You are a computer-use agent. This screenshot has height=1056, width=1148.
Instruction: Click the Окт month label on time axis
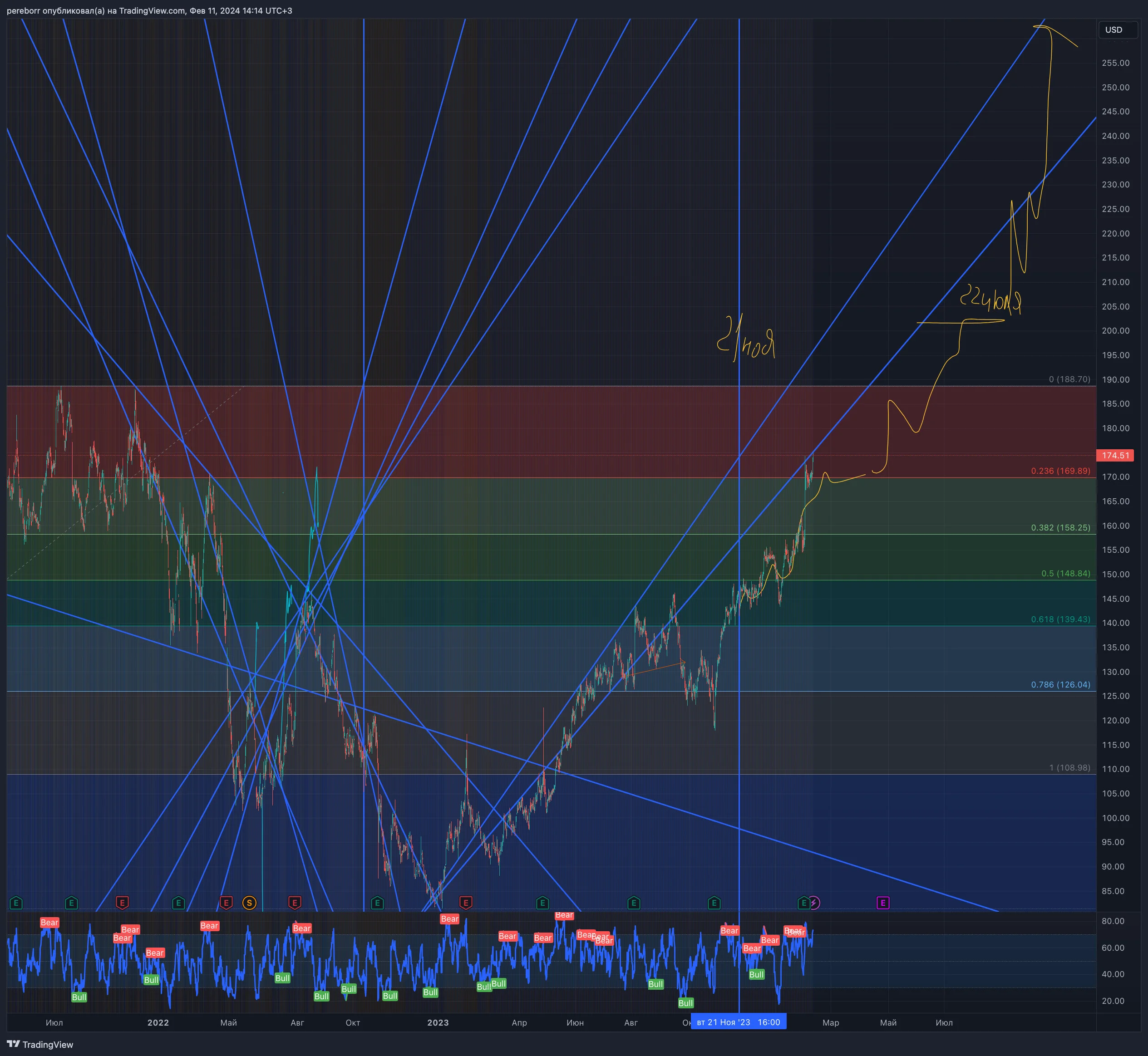click(353, 1022)
